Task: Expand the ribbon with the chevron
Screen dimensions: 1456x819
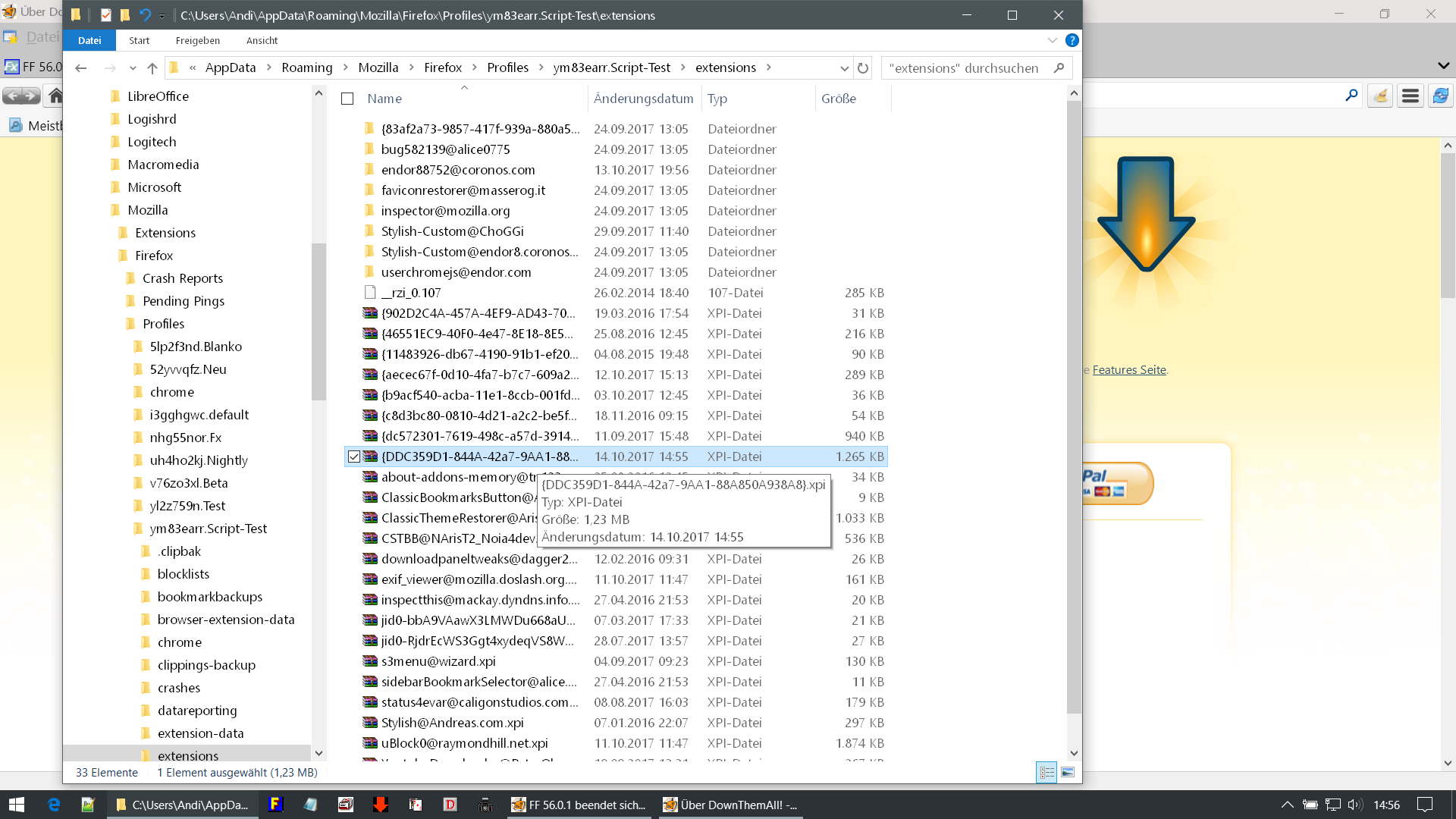Action: [x=1052, y=40]
